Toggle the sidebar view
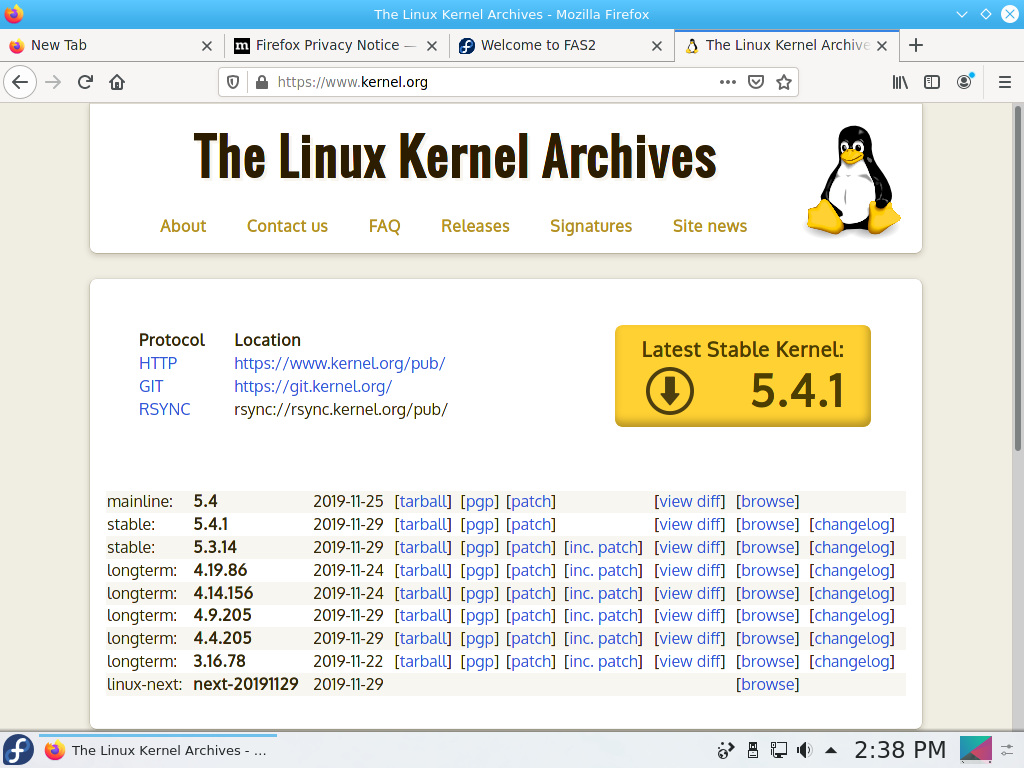Image resolution: width=1024 pixels, height=768 pixels. click(x=932, y=82)
